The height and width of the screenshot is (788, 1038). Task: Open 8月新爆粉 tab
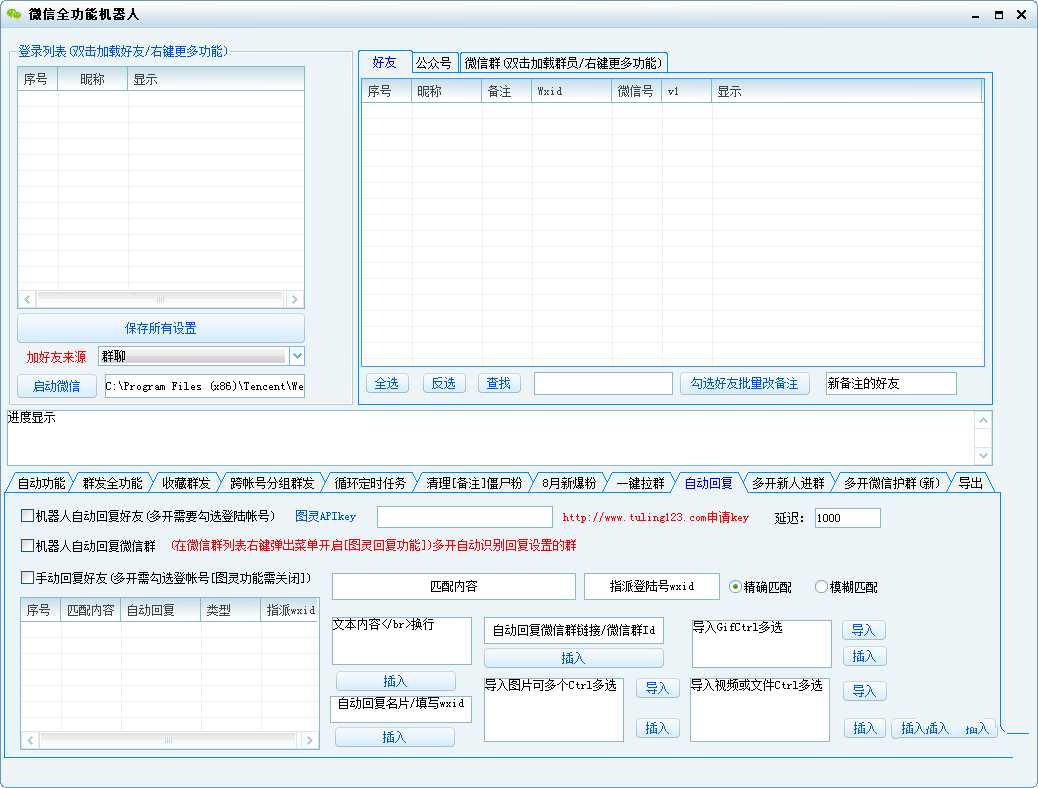pyautogui.click(x=569, y=483)
